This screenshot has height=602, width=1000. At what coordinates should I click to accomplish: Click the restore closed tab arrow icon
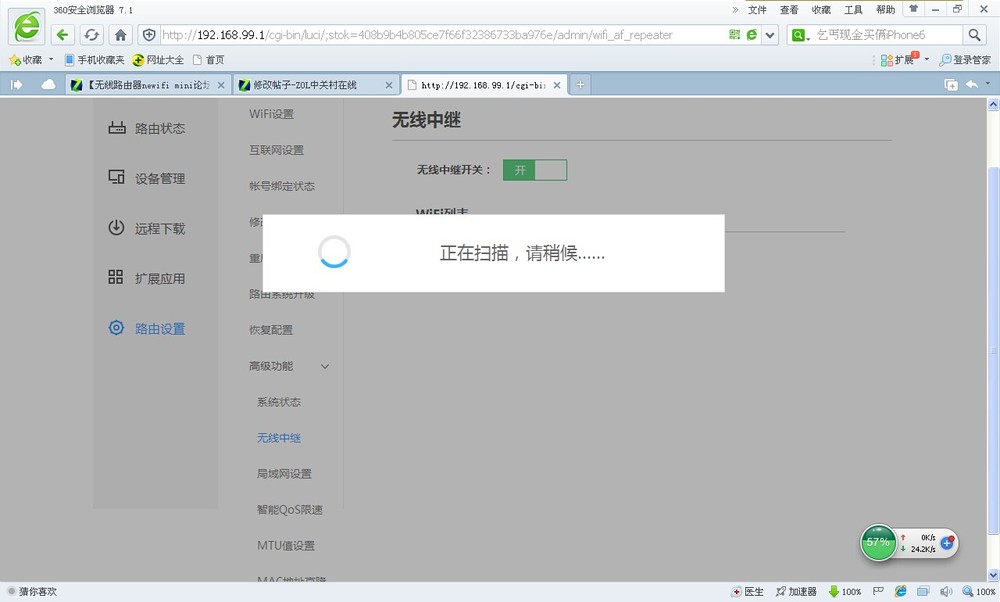tap(972, 84)
